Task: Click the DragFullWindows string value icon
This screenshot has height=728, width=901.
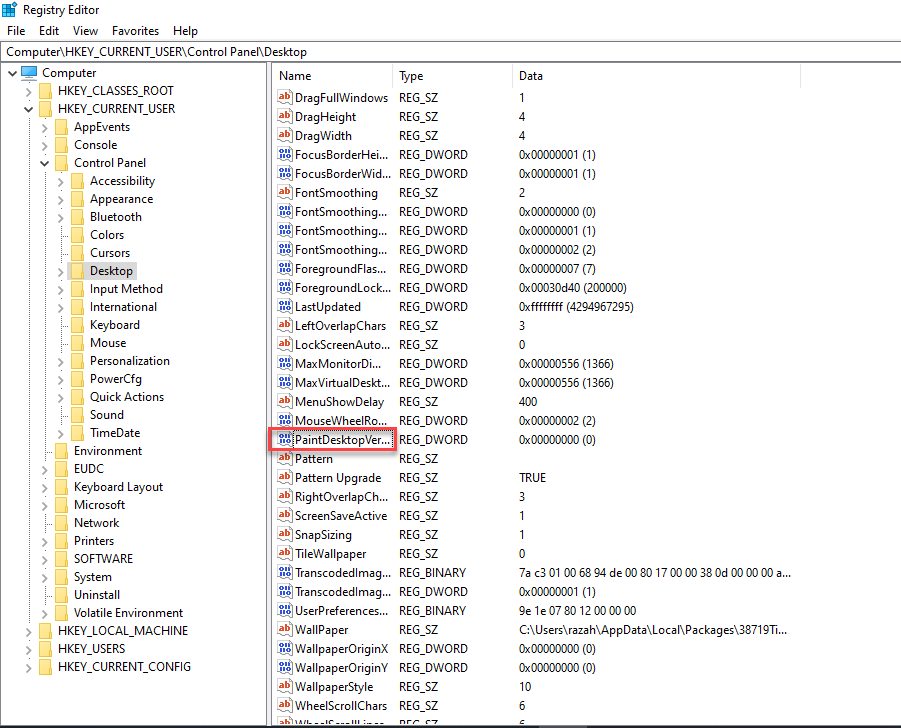Action: (285, 98)
